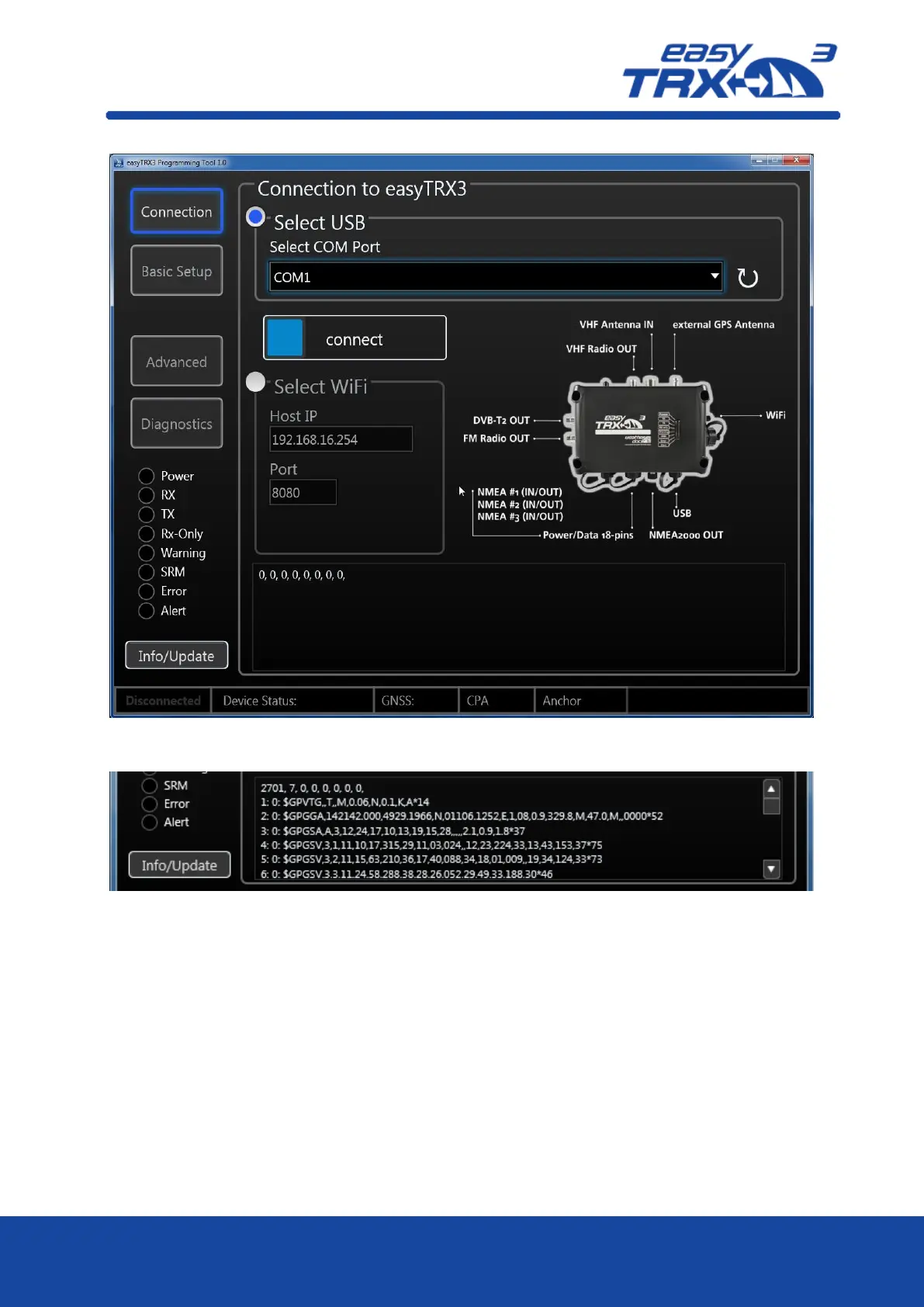Click the Error indicator in upper window
Screen dimensions: 924x1307
146,591
